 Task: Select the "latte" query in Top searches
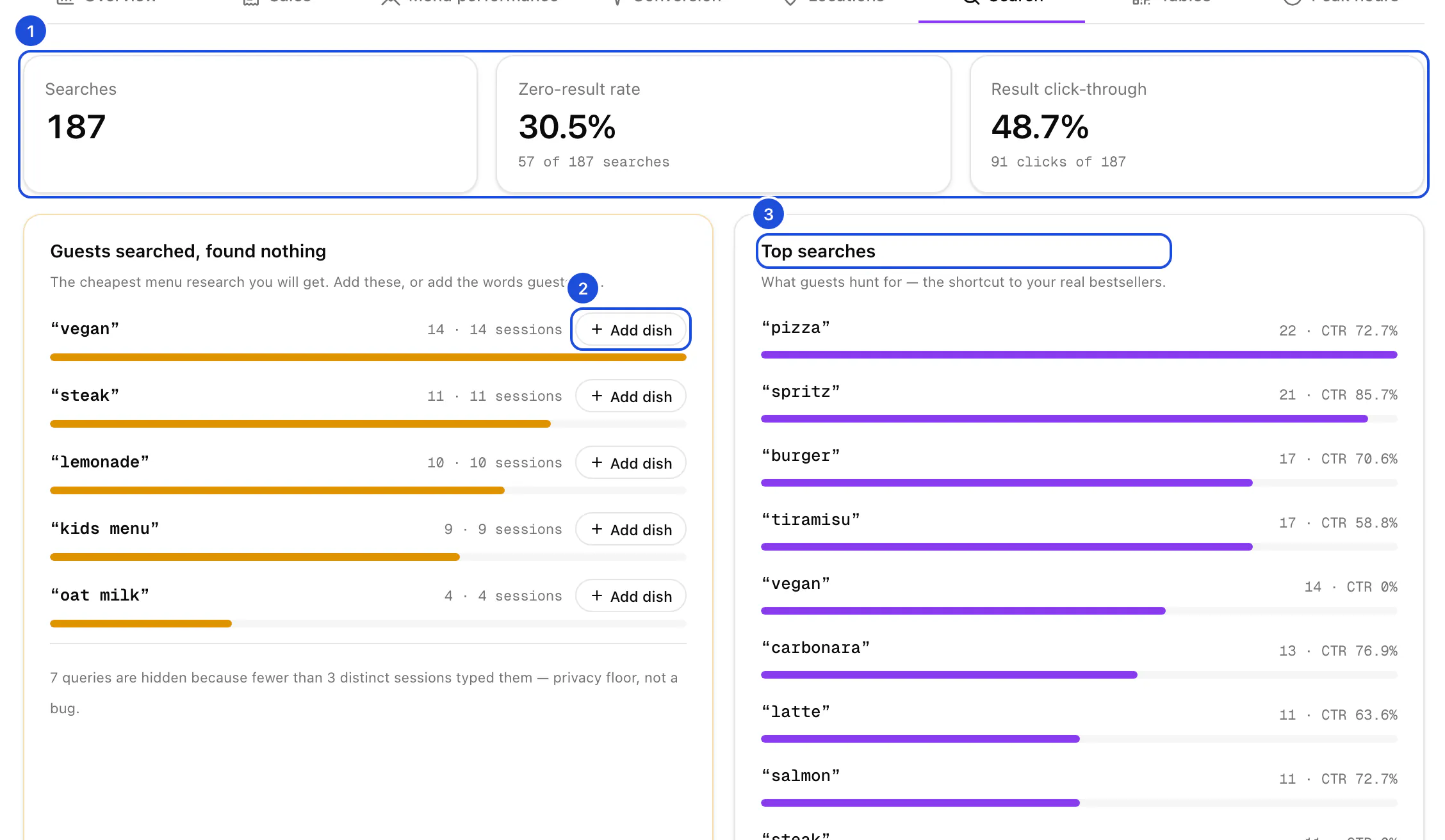point(796,712)
